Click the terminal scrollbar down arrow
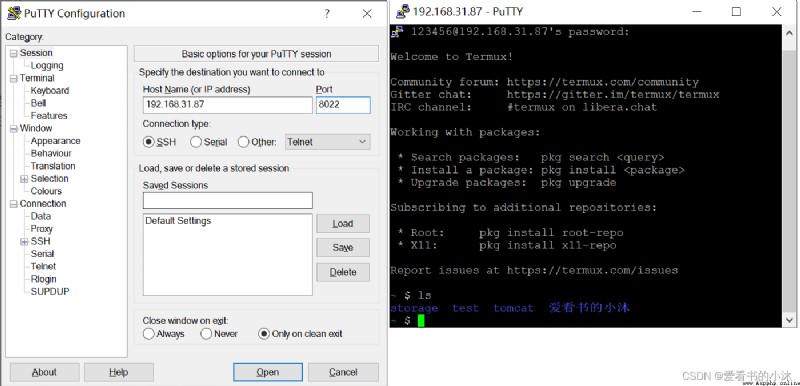The height and width of the screenshot is (386, 800). coord(789,320)
